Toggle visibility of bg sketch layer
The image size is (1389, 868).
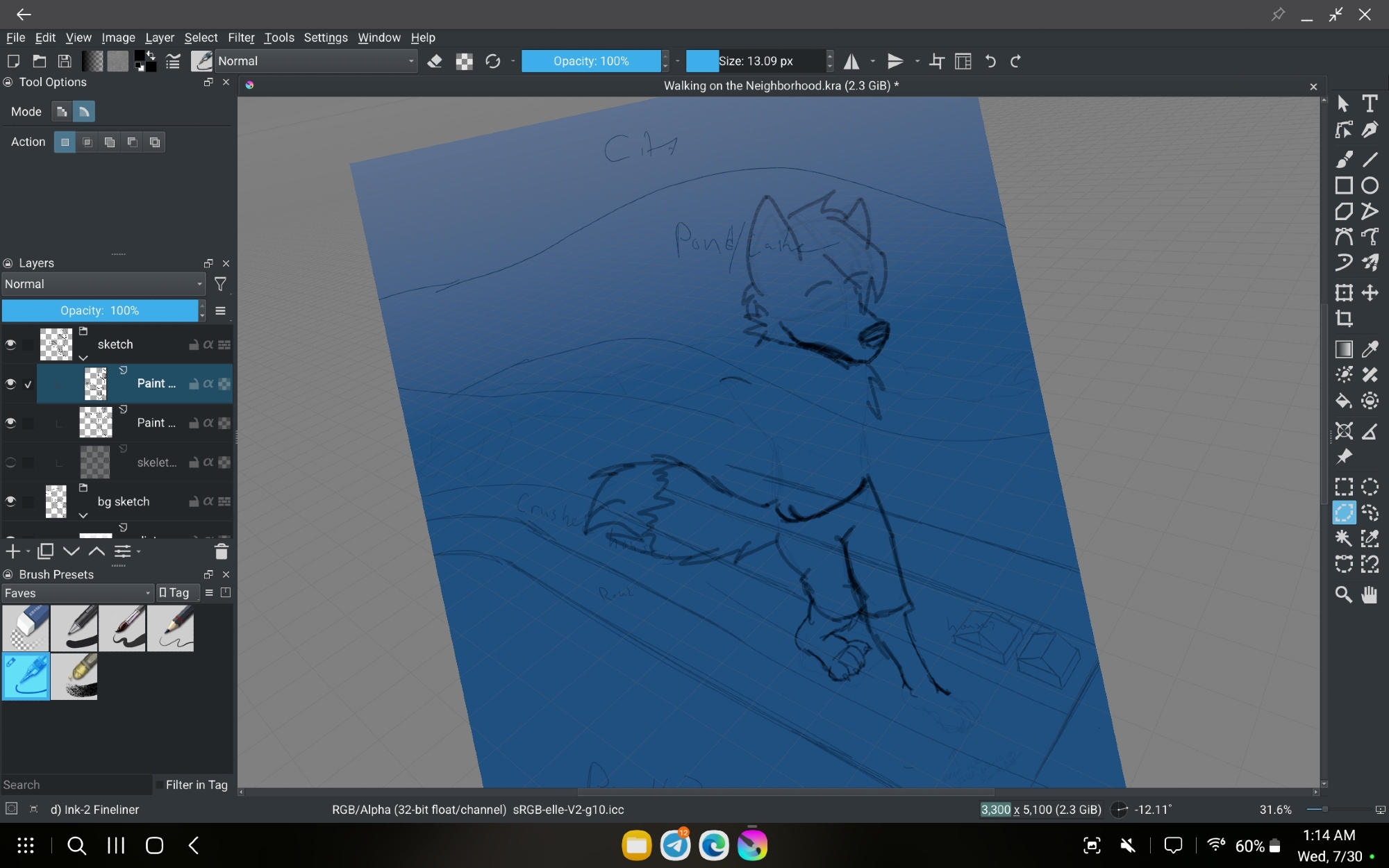pos(10,501)
